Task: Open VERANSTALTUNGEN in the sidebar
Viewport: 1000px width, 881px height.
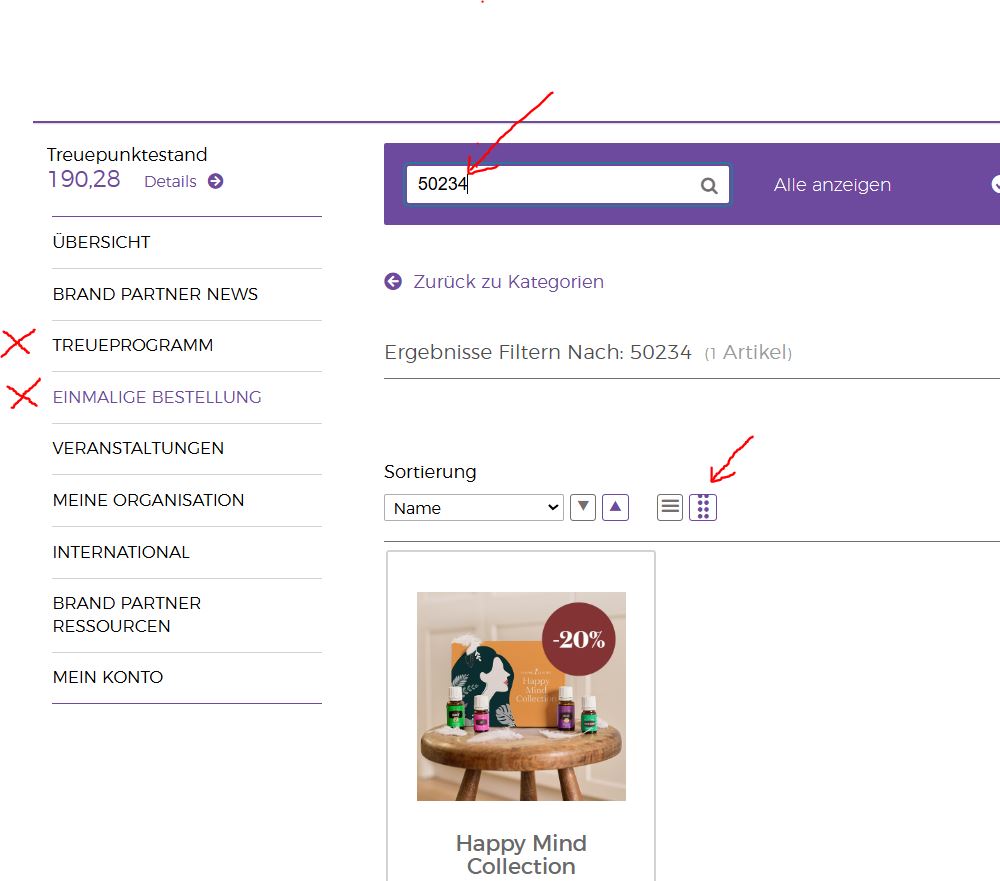Action: pyautogui.click(x=138, y=448)
